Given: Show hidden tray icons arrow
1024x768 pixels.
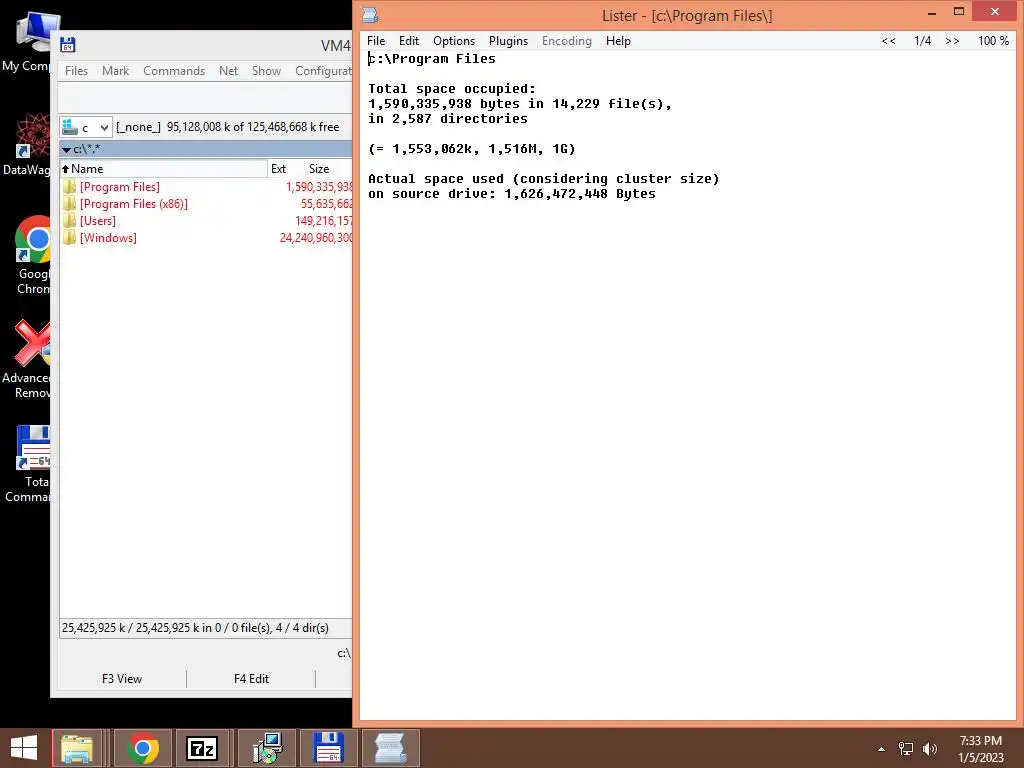Looking at the screenshot, I should click(882, 749).
